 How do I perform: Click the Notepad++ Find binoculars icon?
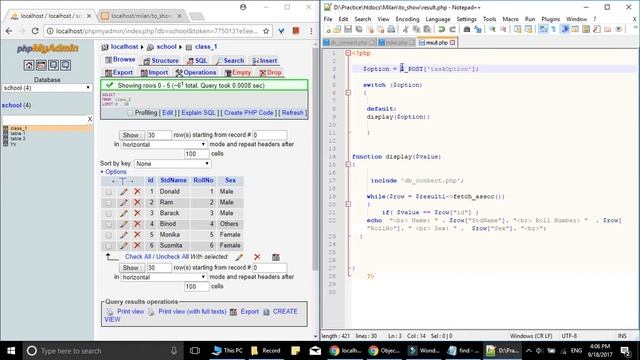click(x=467, y=29)
